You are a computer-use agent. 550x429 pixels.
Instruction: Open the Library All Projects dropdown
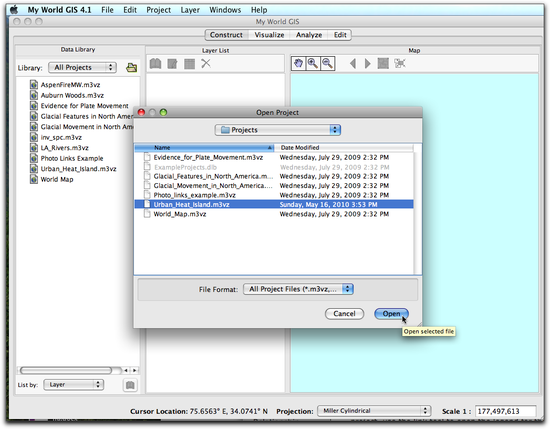(82, 67)
